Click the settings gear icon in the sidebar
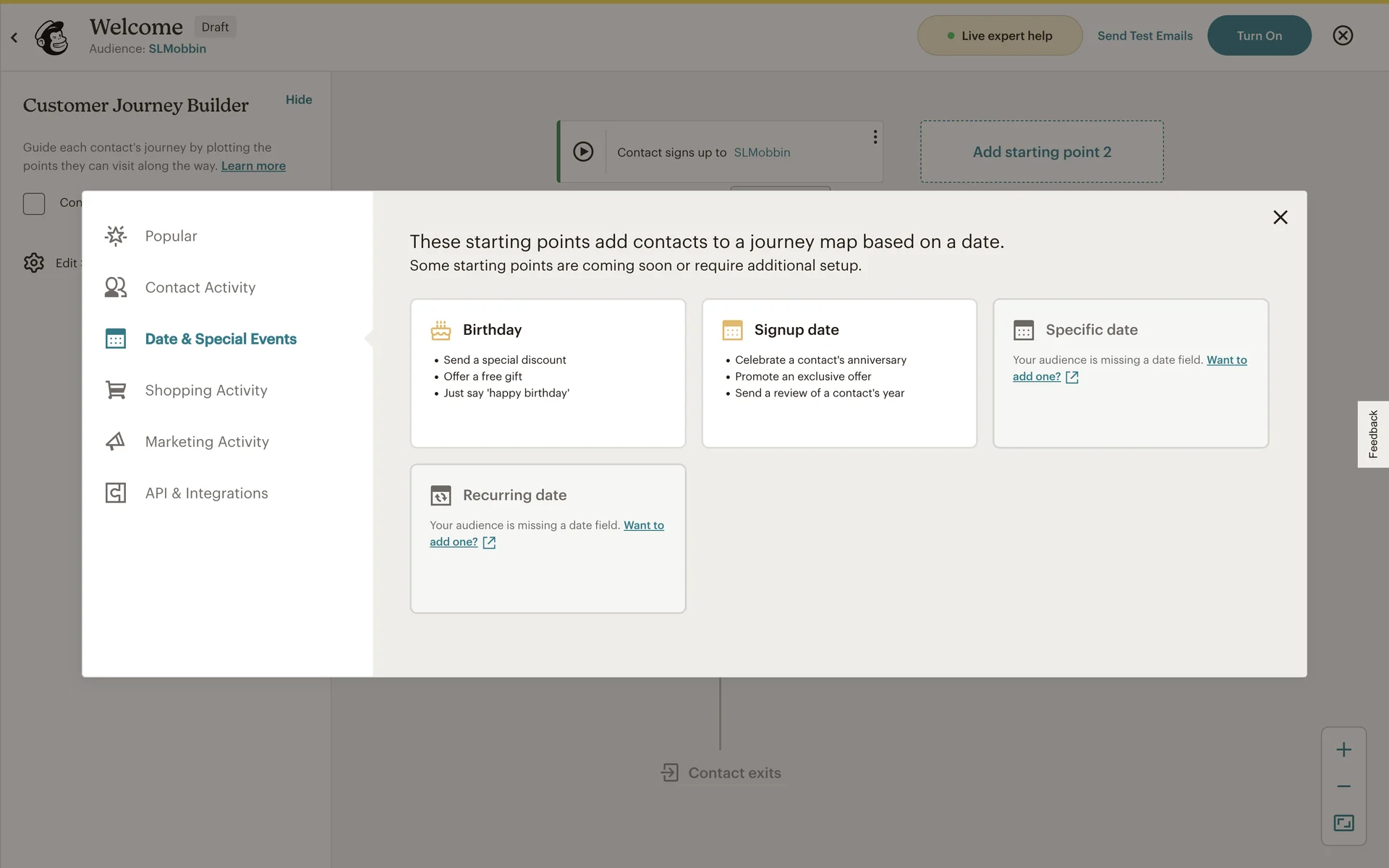Screen dimensions: 1389x868 33,263
